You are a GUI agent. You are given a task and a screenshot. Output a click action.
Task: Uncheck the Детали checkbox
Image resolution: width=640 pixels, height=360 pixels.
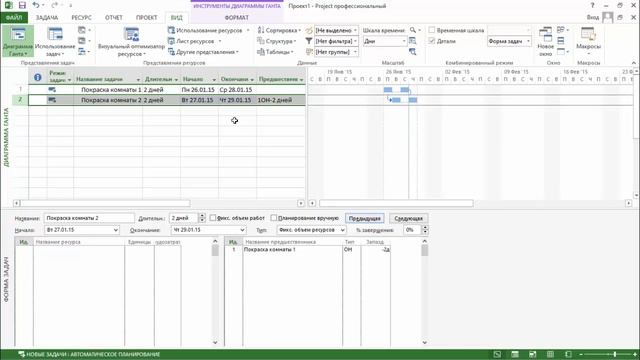tap(432, 41)
